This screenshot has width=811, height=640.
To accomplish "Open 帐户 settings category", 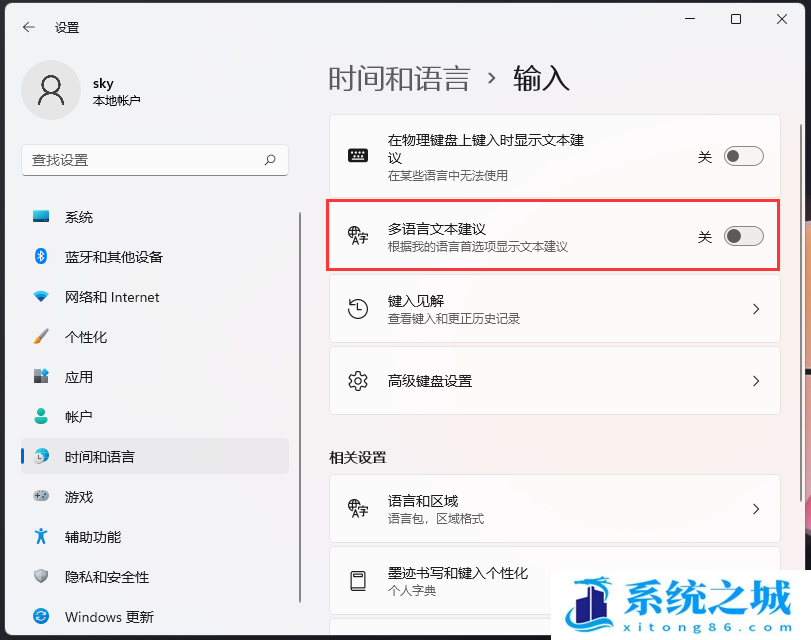I will [x=155, y=416].
